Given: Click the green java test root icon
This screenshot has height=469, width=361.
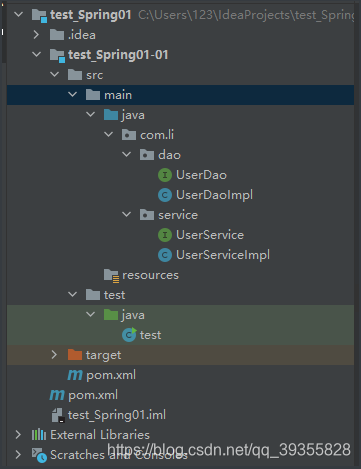Looking at the screenshot, I should 111,315.
